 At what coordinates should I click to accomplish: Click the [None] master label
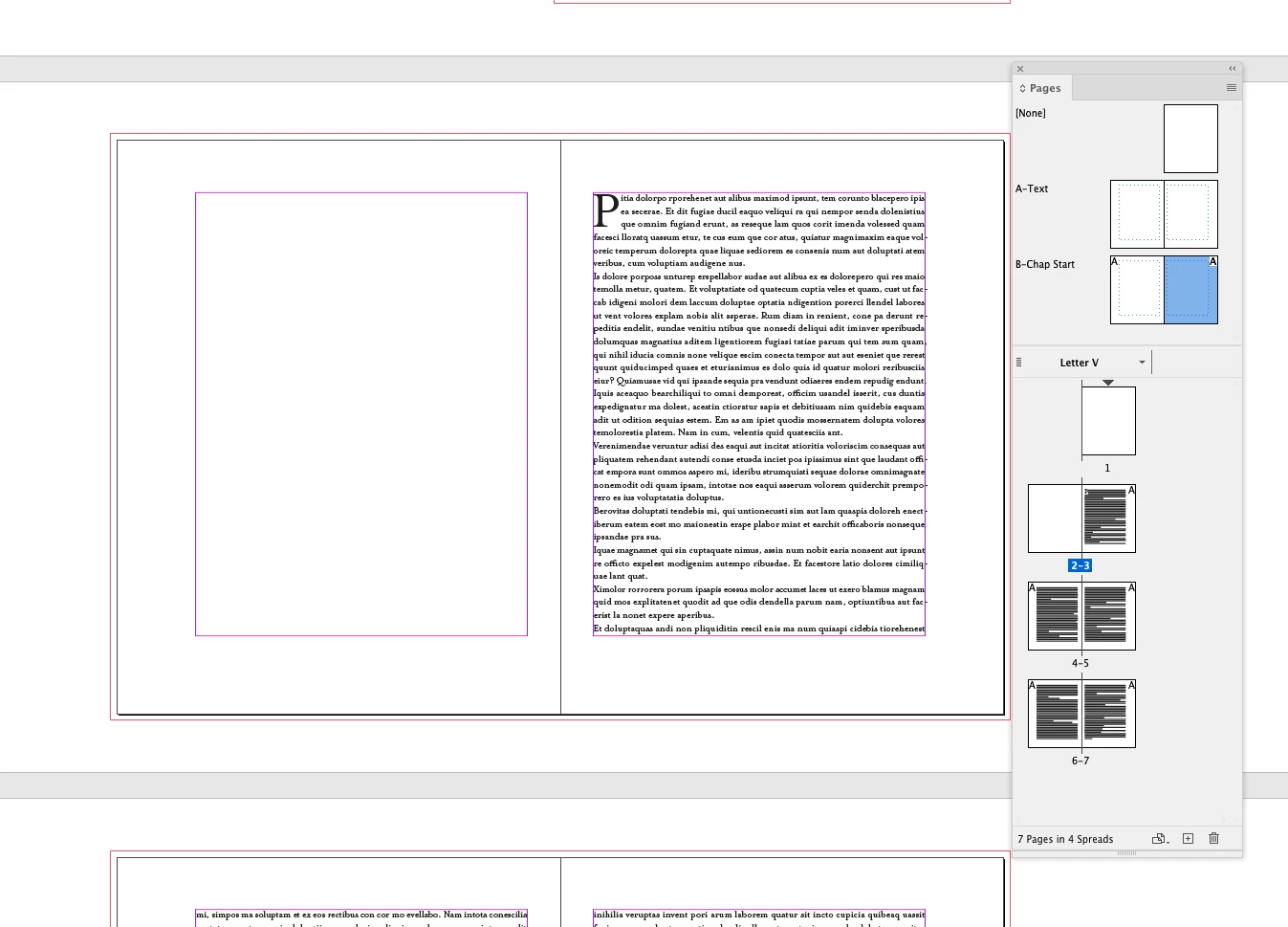(1031, 113)
